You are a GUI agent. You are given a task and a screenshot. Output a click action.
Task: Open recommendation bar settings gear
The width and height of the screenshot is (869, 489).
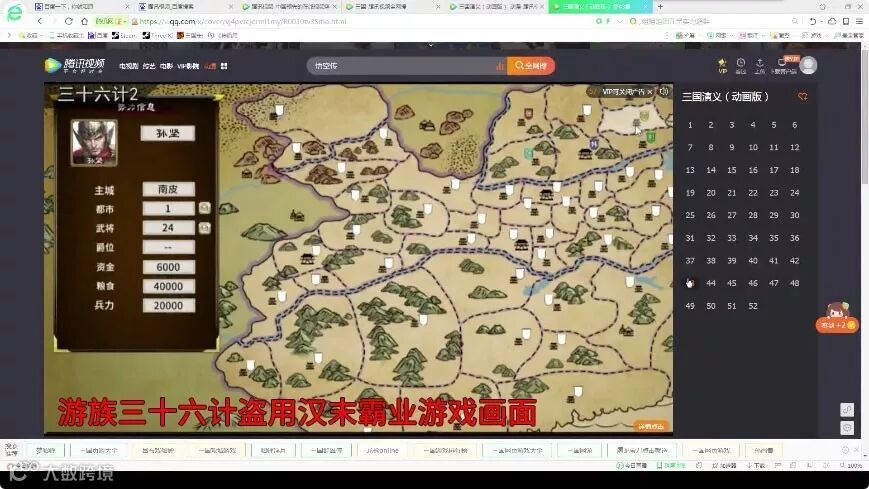[845, 450]
